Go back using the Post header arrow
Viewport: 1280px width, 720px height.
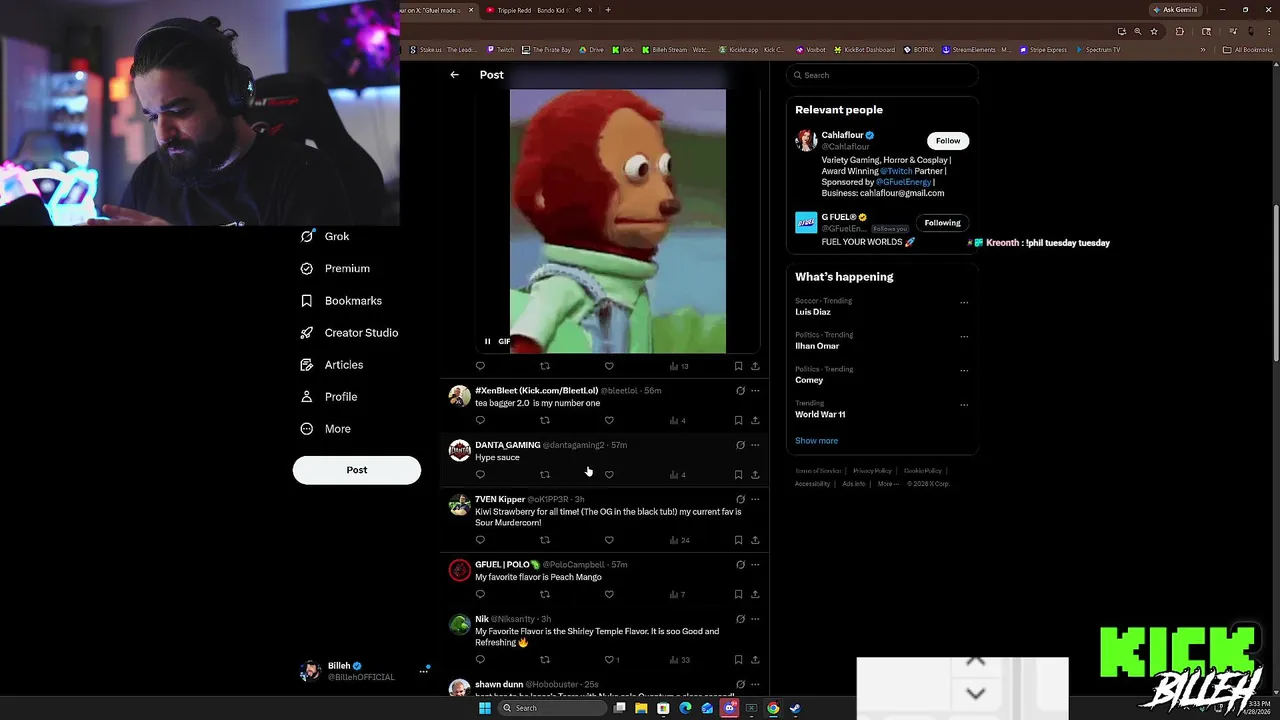click(x=454, y=75)
